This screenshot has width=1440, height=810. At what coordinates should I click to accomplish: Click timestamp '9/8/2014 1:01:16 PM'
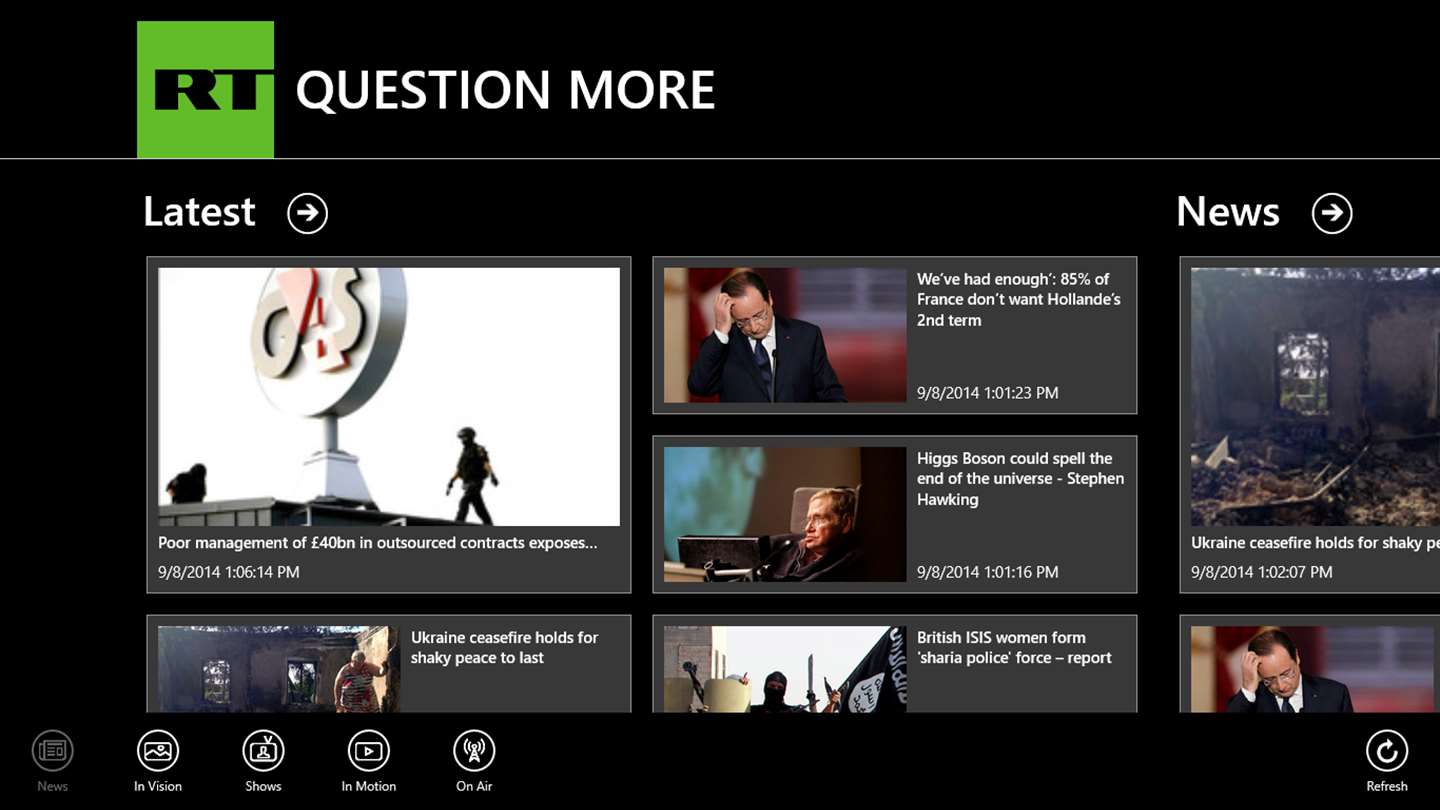[x=987, y=572]
